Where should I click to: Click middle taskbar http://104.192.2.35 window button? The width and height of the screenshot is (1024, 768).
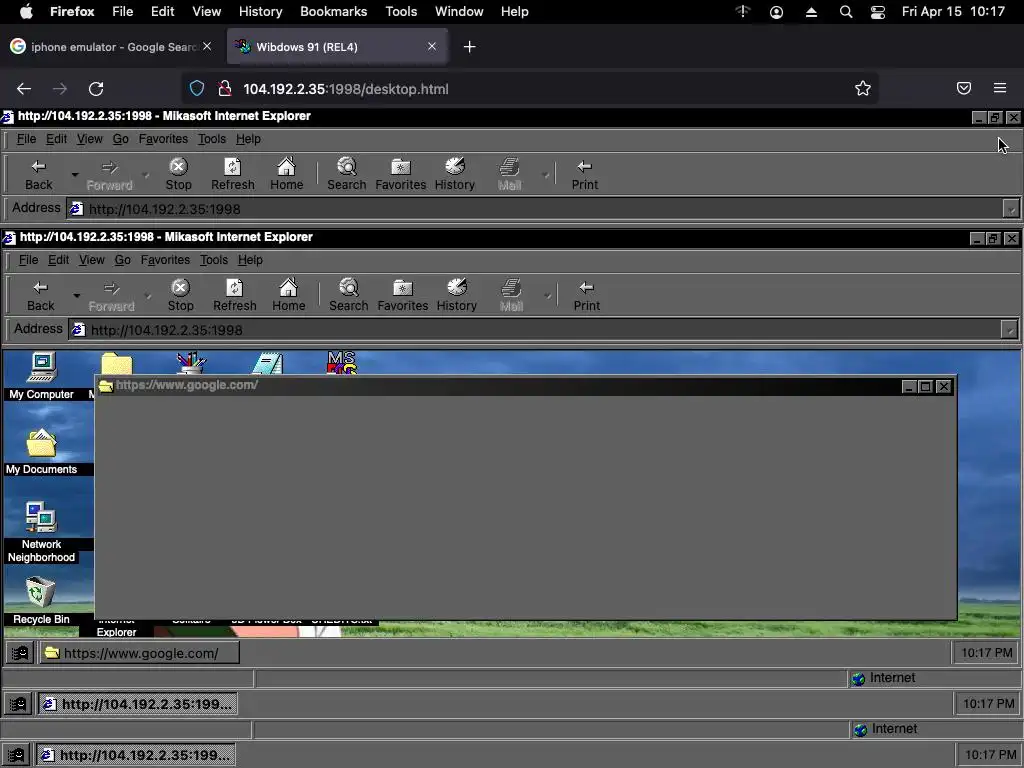137,704
